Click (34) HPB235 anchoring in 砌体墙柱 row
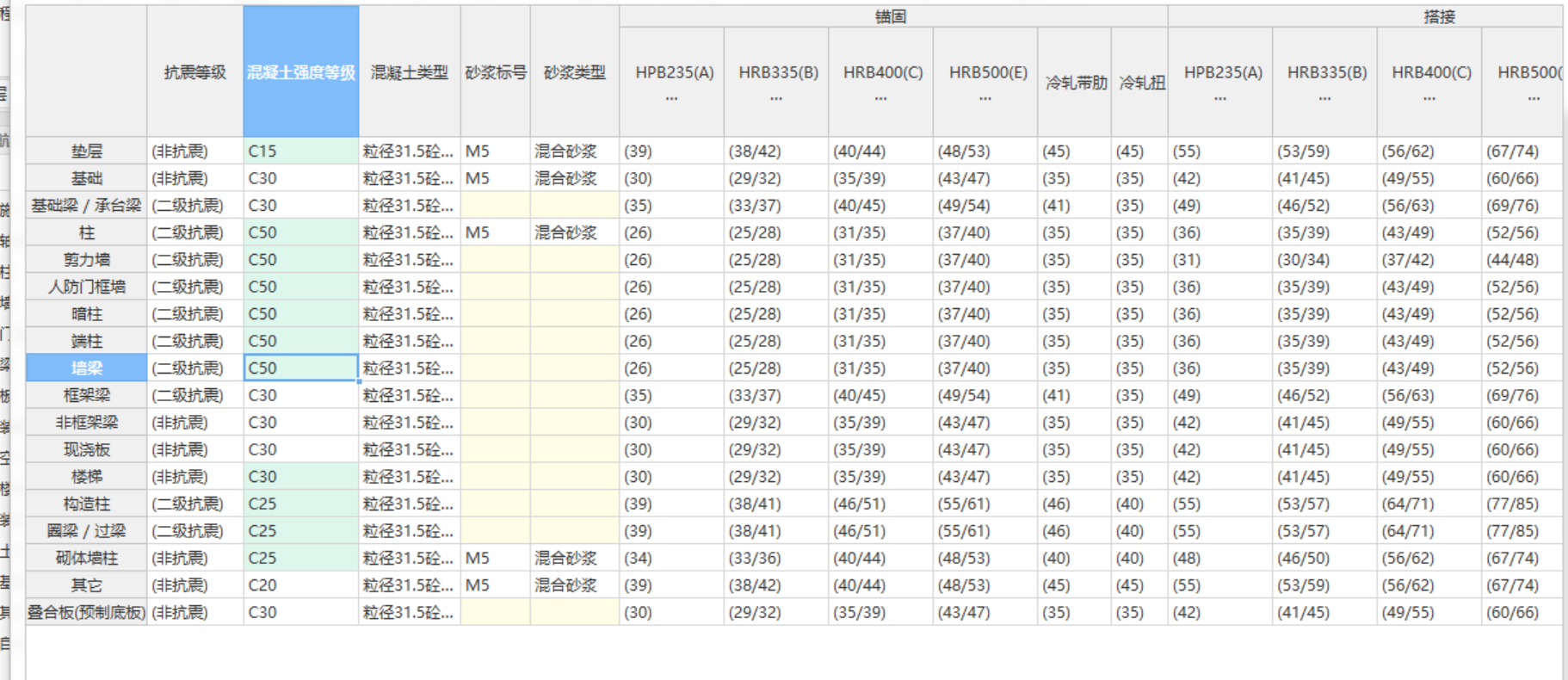The width and height of the screenshot is (1568, 680). click(672, 558)
